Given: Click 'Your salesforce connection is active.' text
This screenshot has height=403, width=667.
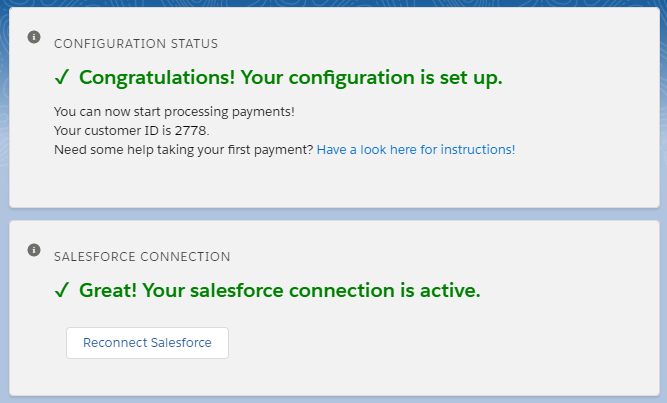Looking at the screenshot, I should [x=311, y=290].
